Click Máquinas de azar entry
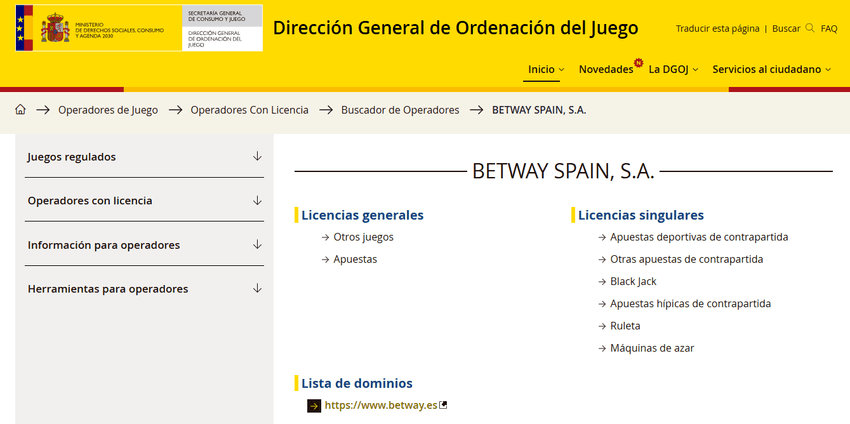Image resolution: width=850 pixels, height=424 pixels. (x=652, y=348)
